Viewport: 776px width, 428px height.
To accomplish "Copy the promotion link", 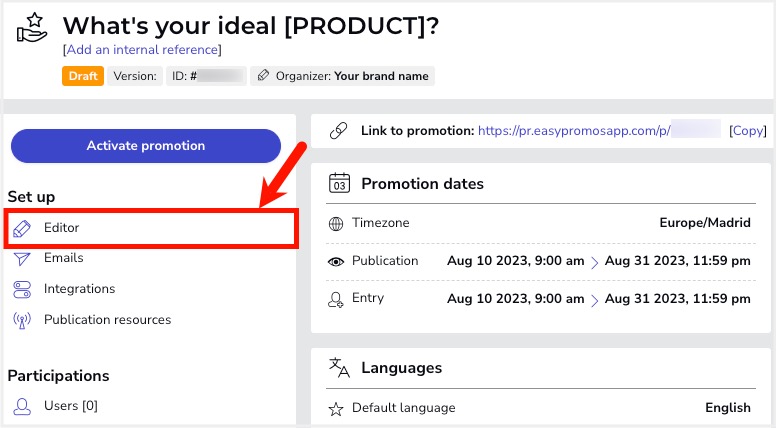I will click(x=747, y=131).
